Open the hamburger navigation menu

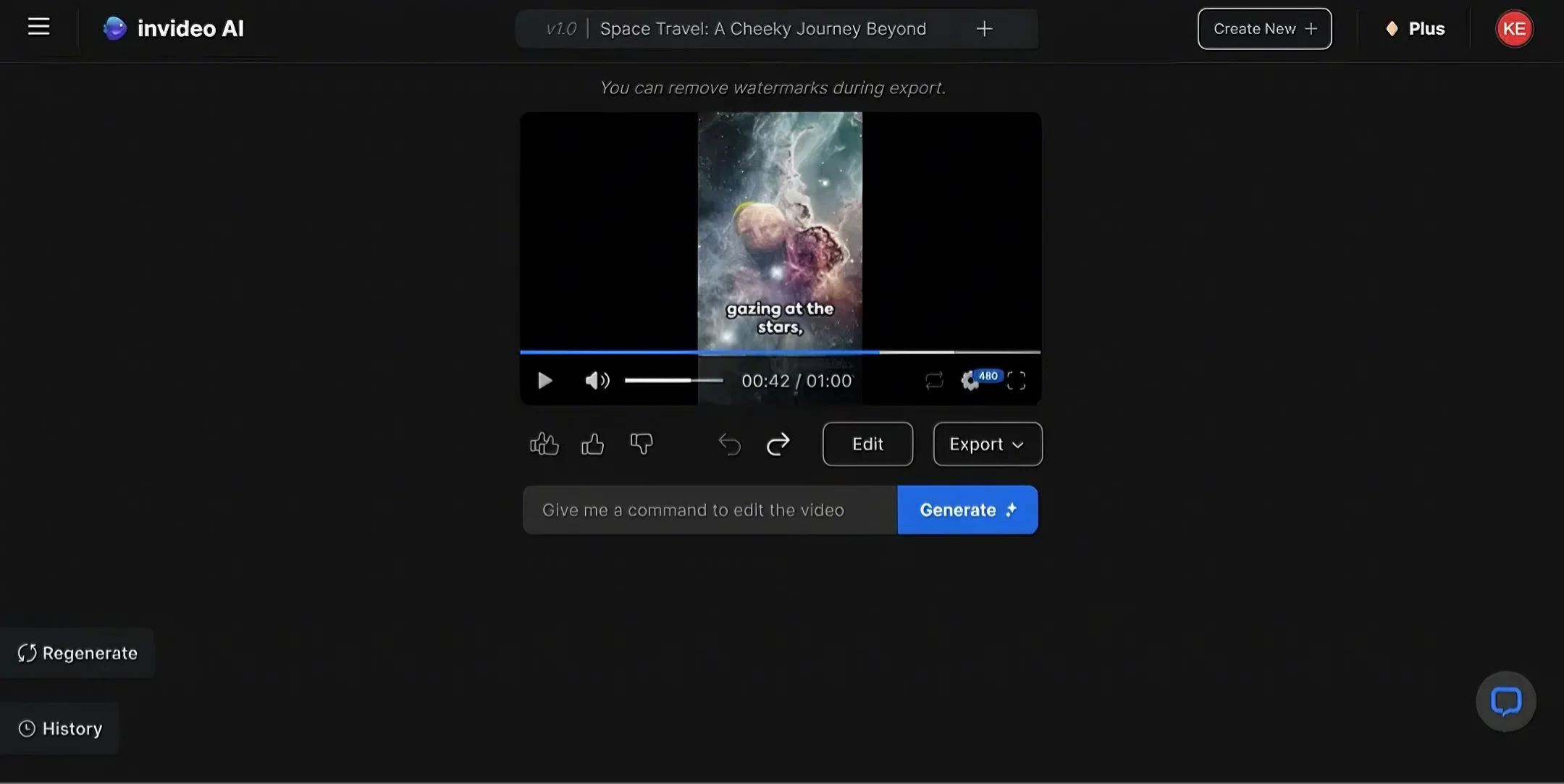38,26
